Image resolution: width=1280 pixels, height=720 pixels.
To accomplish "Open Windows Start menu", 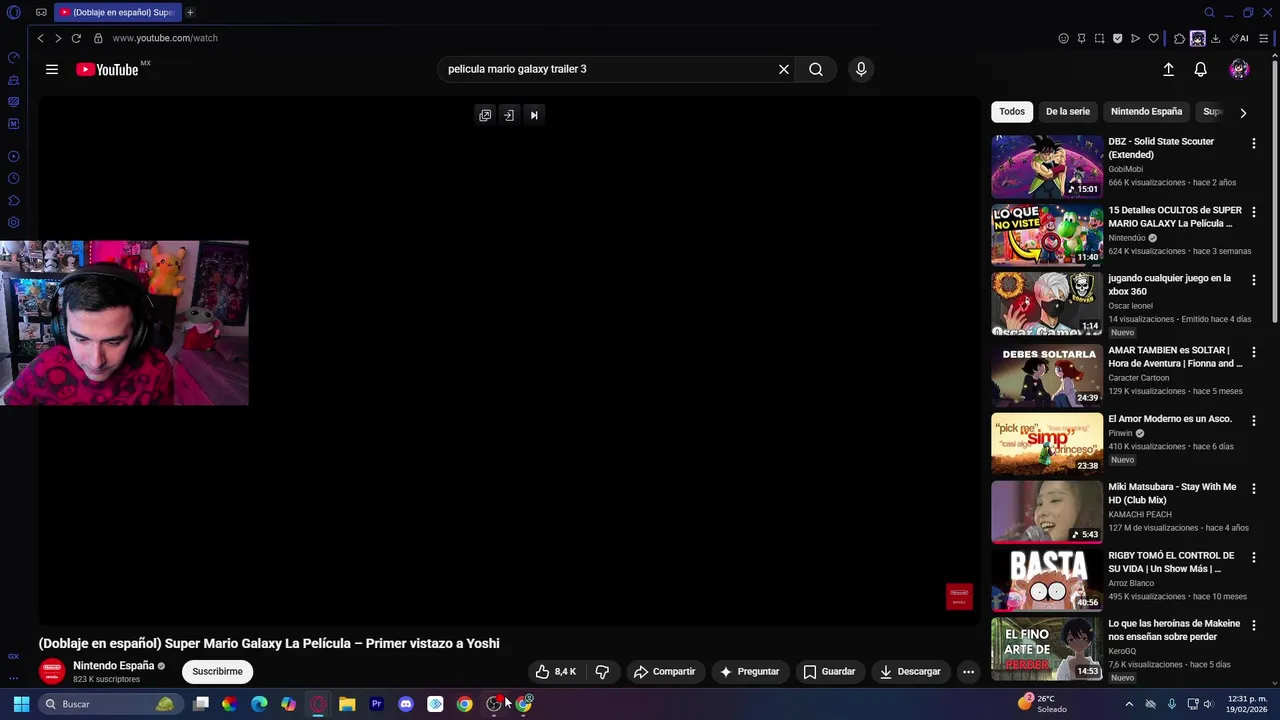I will click(x=21, y=704).
